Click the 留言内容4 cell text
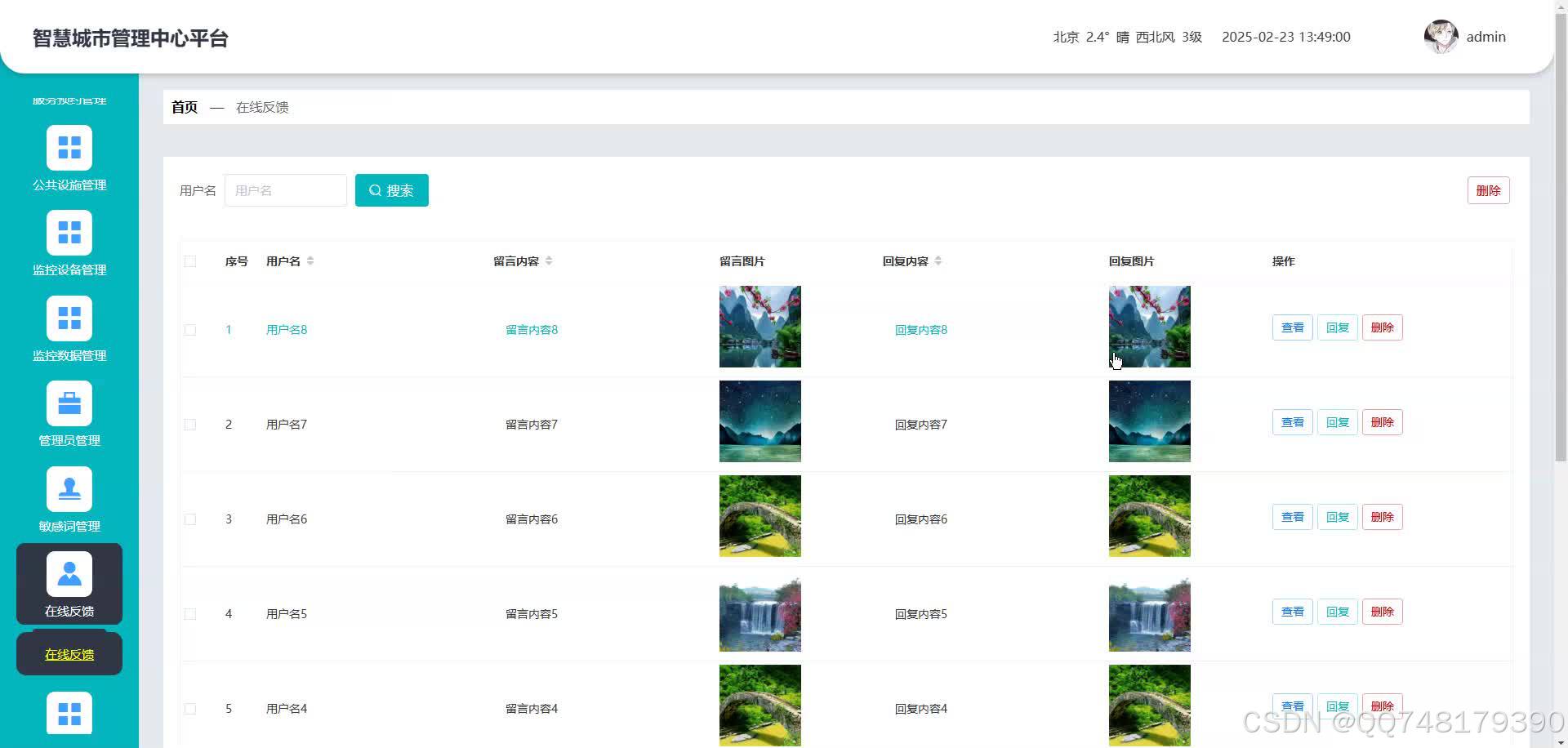This screenshot has height=748, width=1568. tap(532, 709)
